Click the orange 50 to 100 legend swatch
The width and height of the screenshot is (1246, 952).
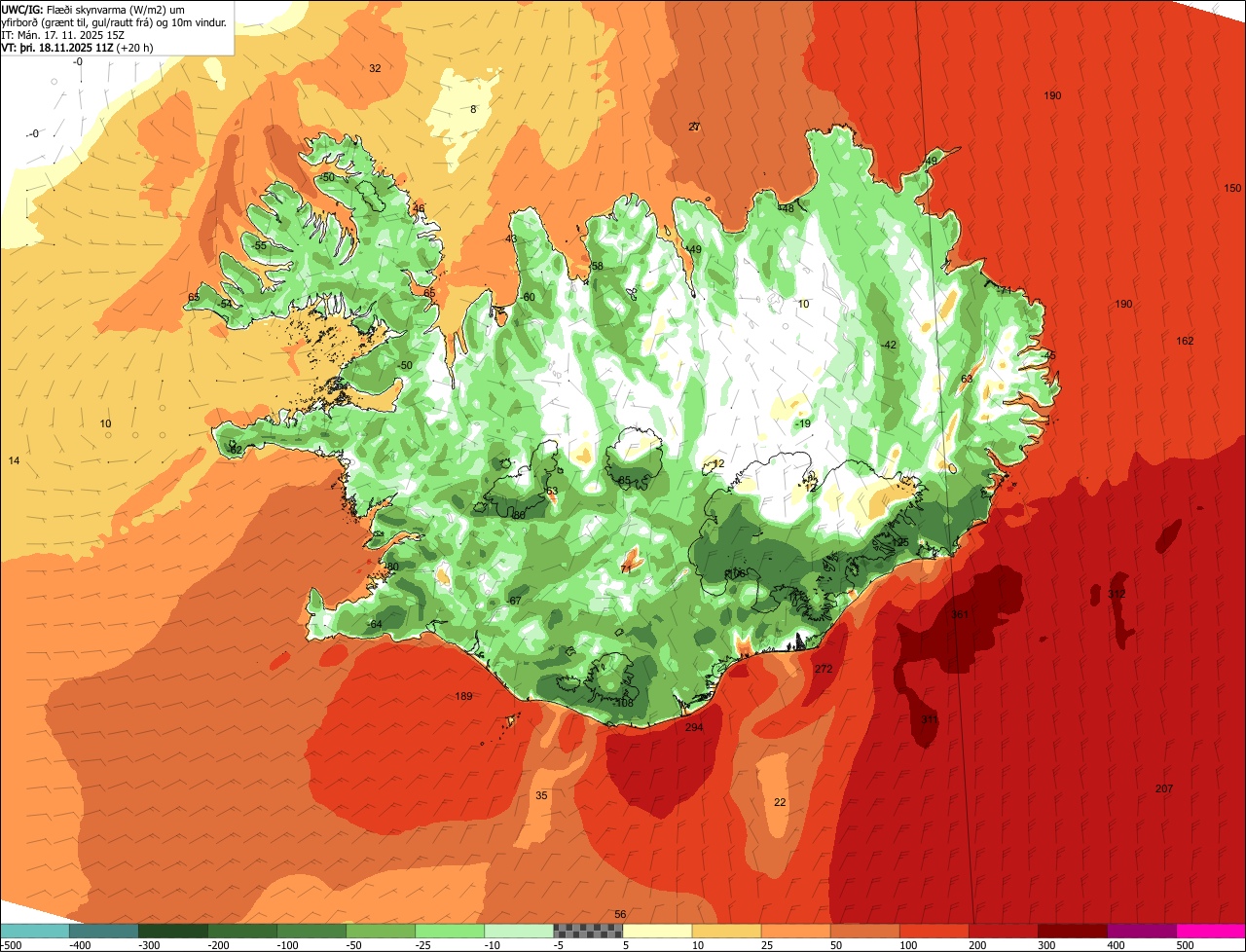(864, 931)
